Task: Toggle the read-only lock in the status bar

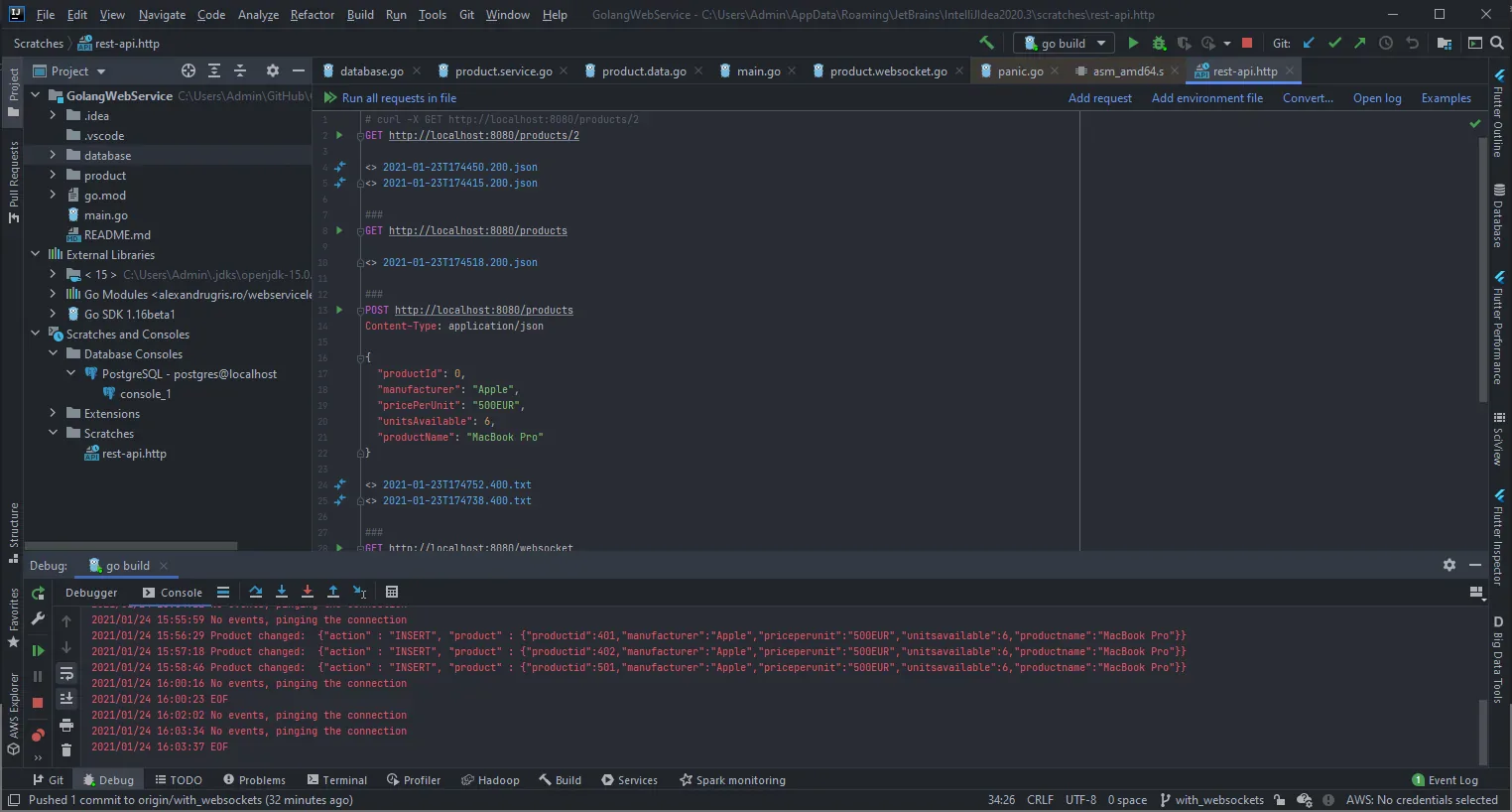Action: pyautogui.click(x=1280, y=800)
